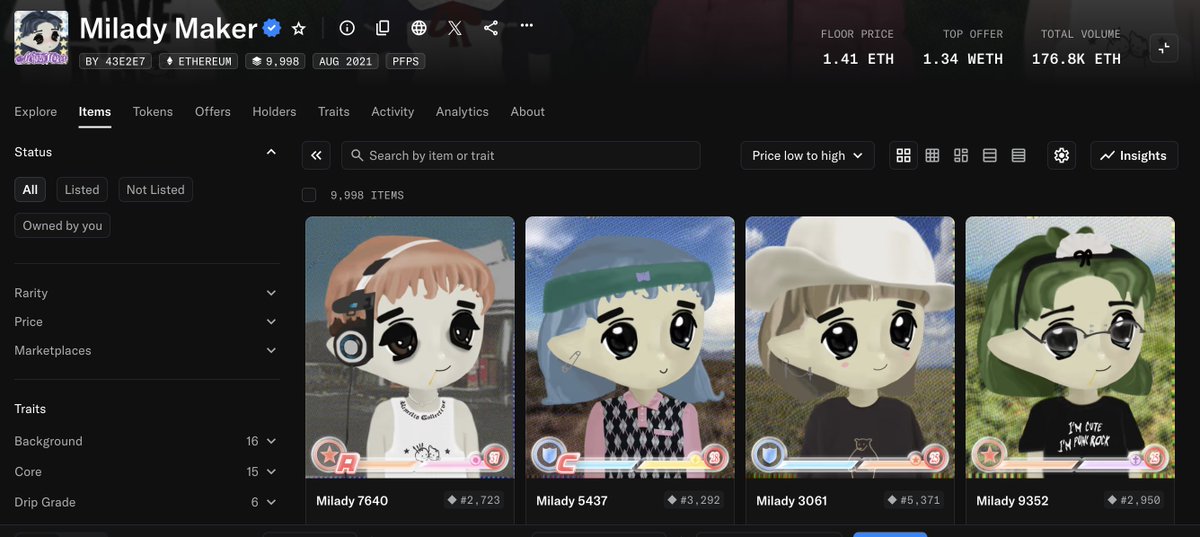The image size is (1200, 537).
Task: Click the floor price 1.41 ETH value
Action: [858, 59]
